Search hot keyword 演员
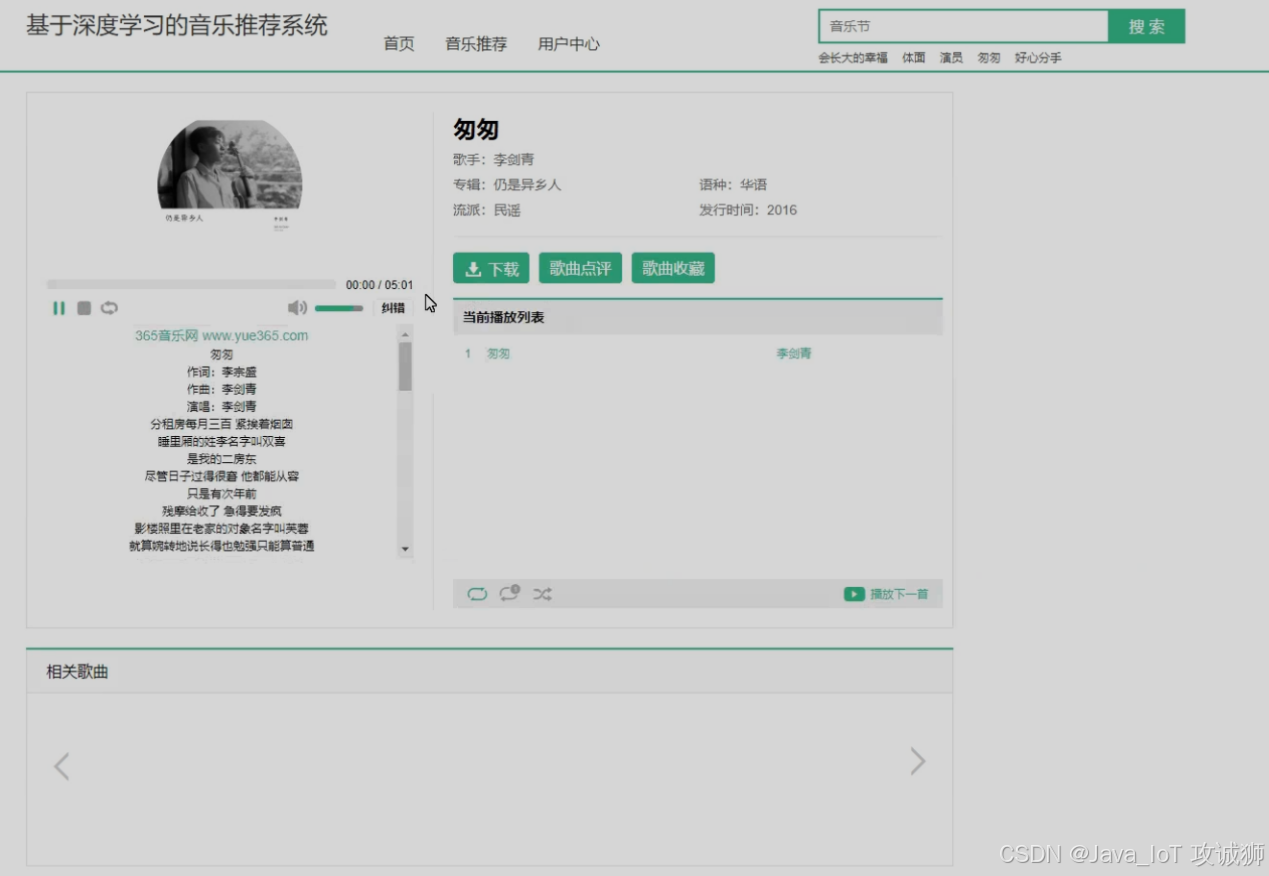Viewport: 1269px width, 876px height. [x=951, y=58]
